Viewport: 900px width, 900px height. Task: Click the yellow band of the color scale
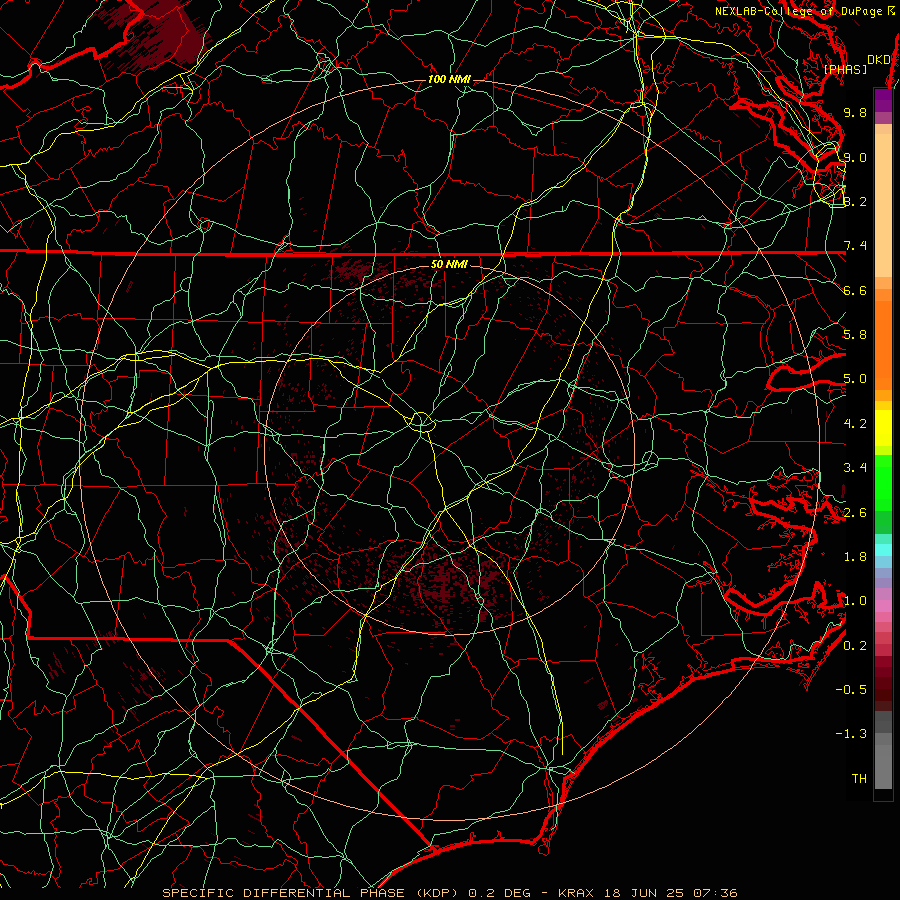click(x=883, y=428)
